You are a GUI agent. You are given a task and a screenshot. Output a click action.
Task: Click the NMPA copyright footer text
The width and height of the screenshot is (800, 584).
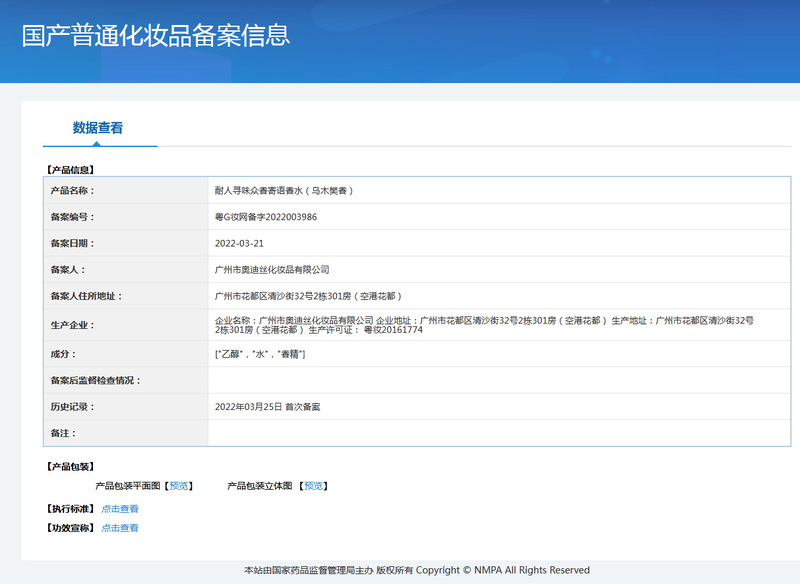pyautogui.click(x=416, y=570)
